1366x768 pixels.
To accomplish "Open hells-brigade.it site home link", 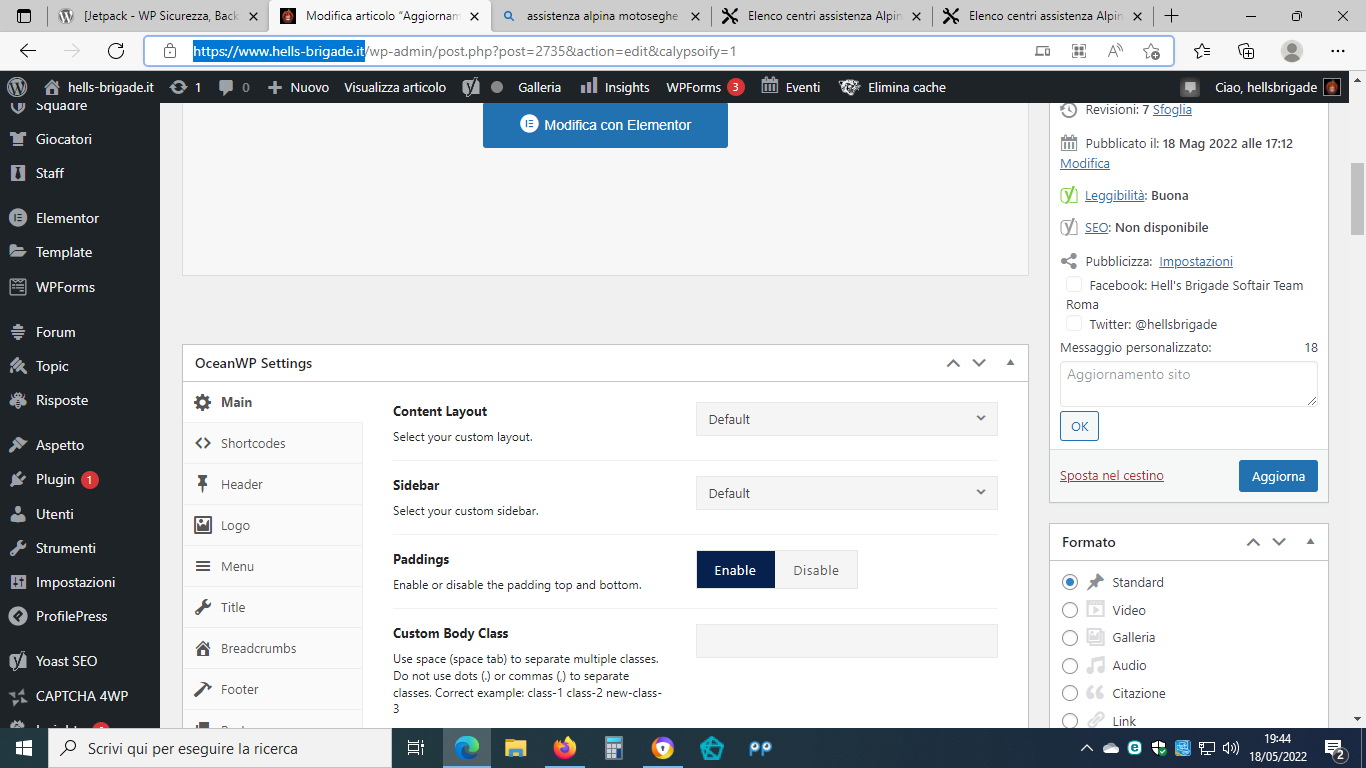I will tap(99, 87).
